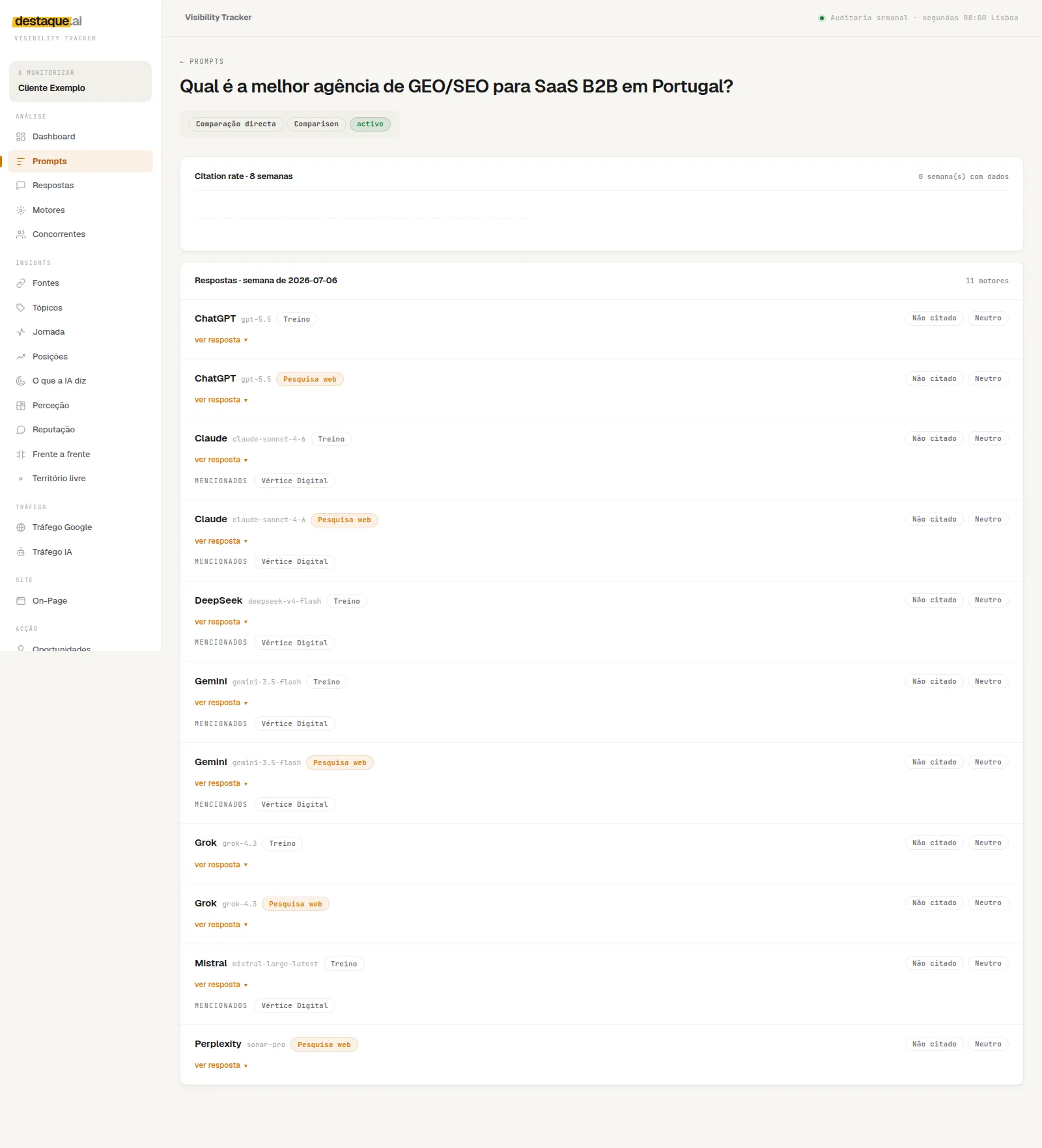Image resolution: width=1042 pixels, height=1148 pixels.
Task: Click the activo status badge
Action: 370,124
